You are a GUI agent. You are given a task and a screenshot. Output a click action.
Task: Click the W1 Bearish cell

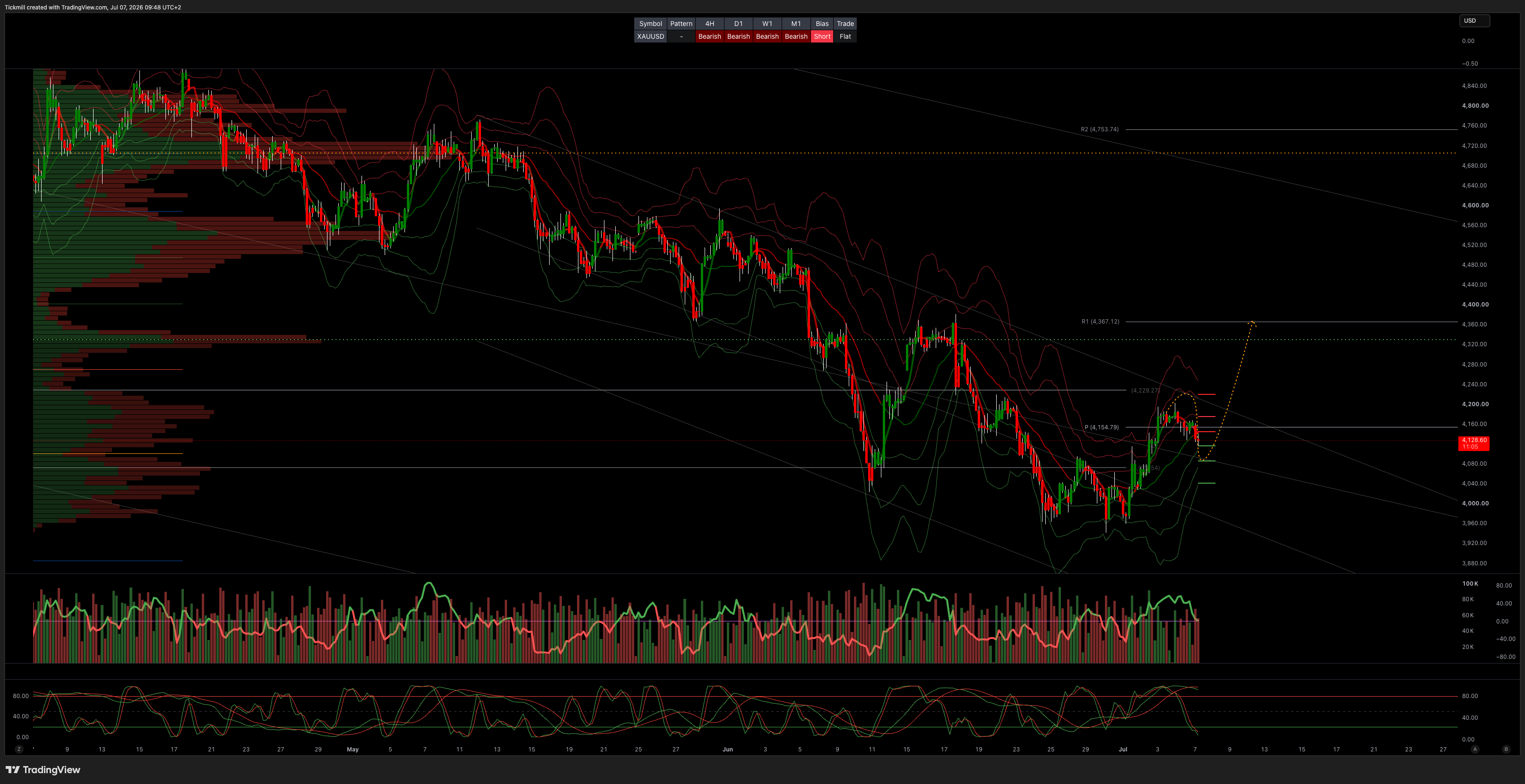coord(767,37)
